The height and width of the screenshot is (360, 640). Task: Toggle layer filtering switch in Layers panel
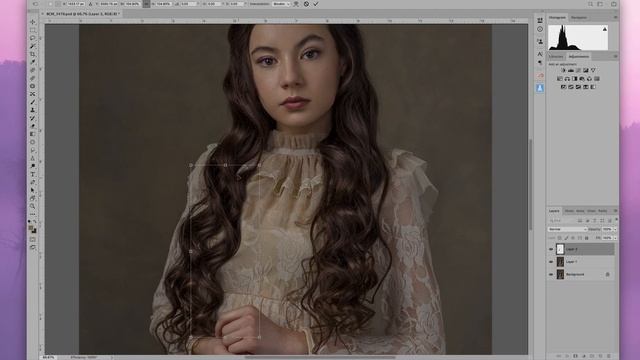pyautogui.click(x=616, y=220)
